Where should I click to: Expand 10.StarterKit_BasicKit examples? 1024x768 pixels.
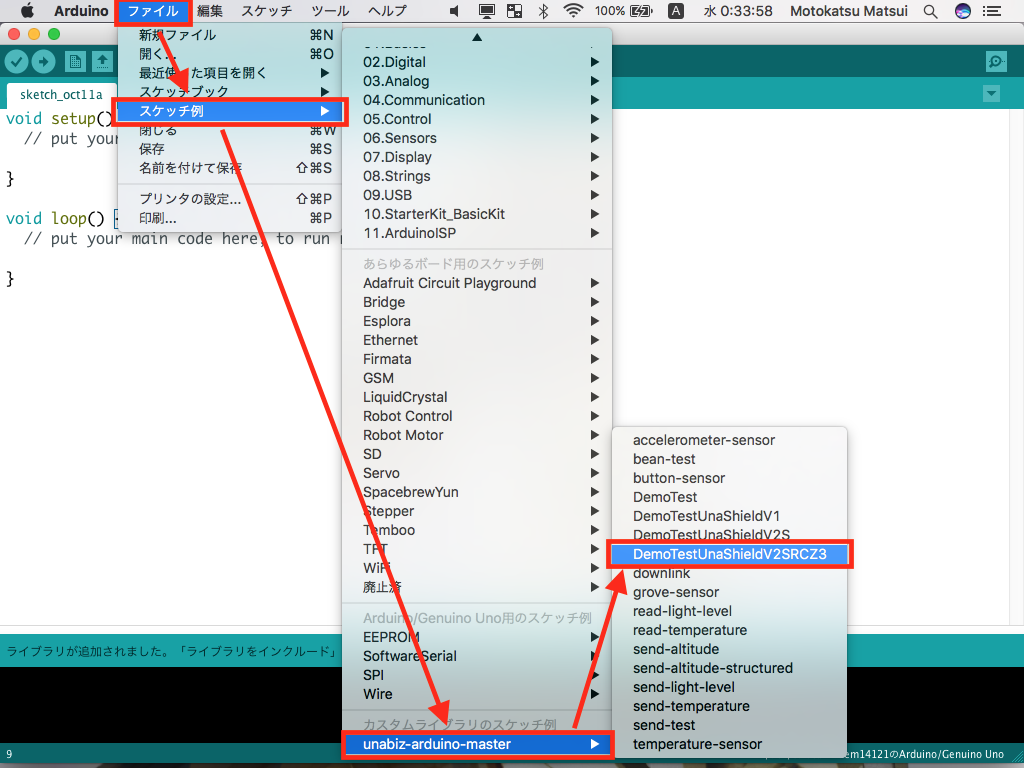coord(477,214)
